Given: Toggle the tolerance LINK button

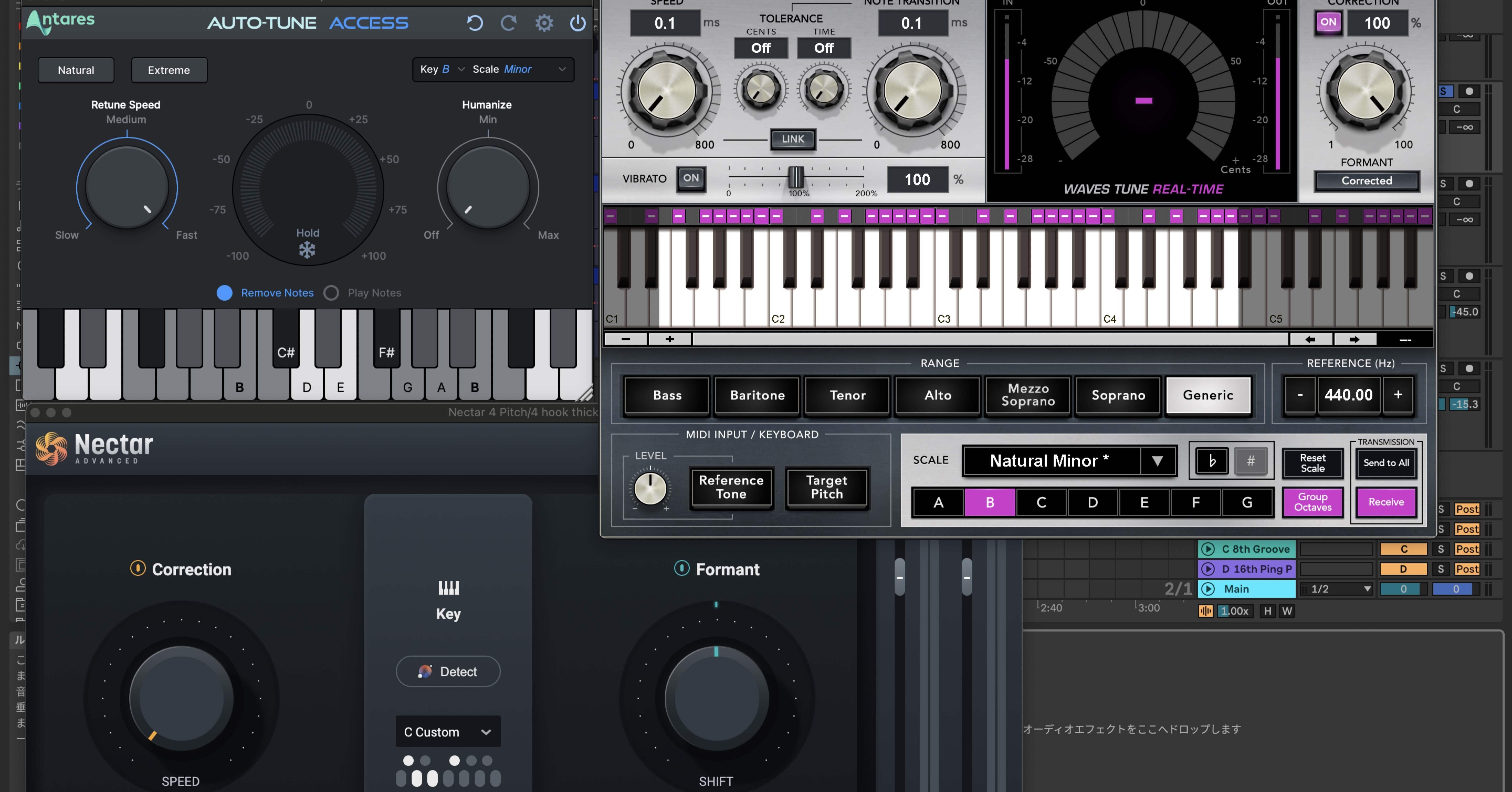Looking at the screenshot, I should coord(793,139).
